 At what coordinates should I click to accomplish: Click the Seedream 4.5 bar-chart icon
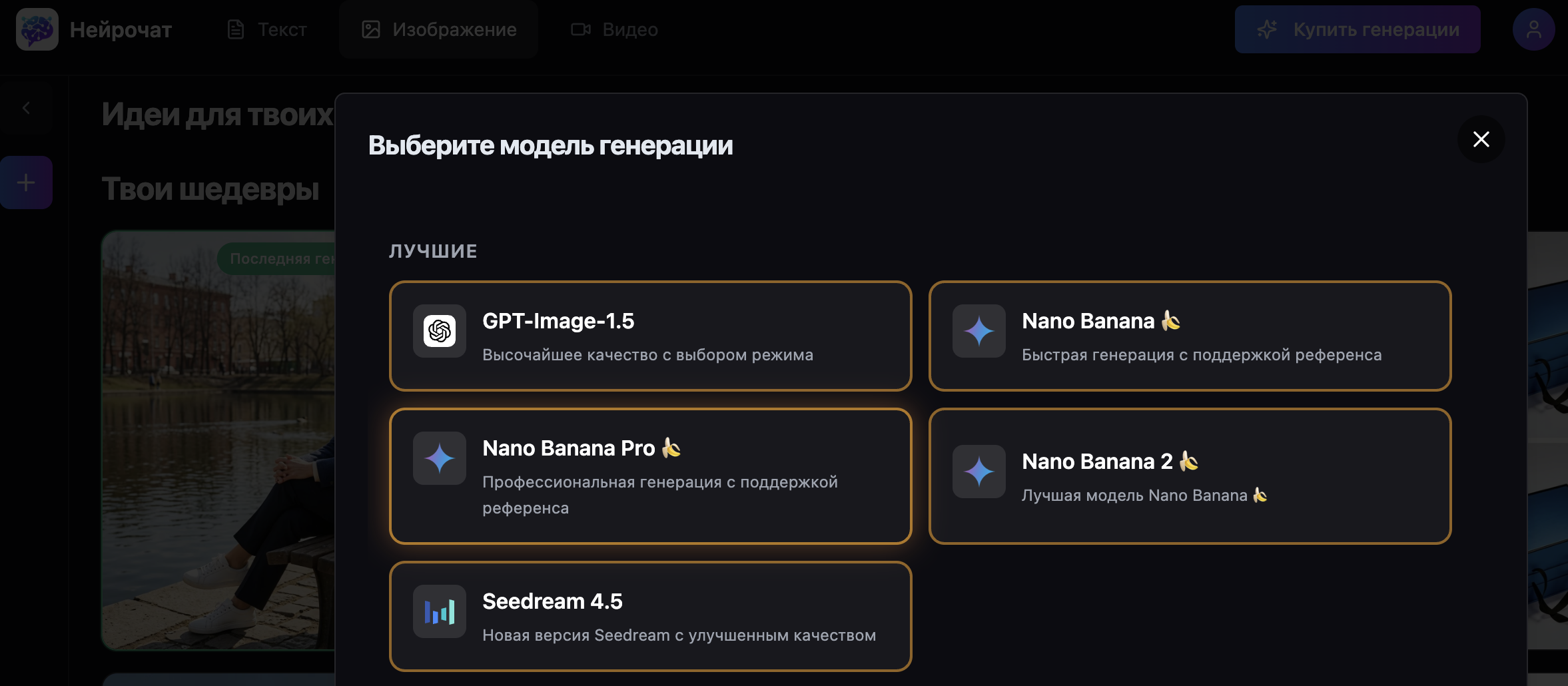[440, 611]
